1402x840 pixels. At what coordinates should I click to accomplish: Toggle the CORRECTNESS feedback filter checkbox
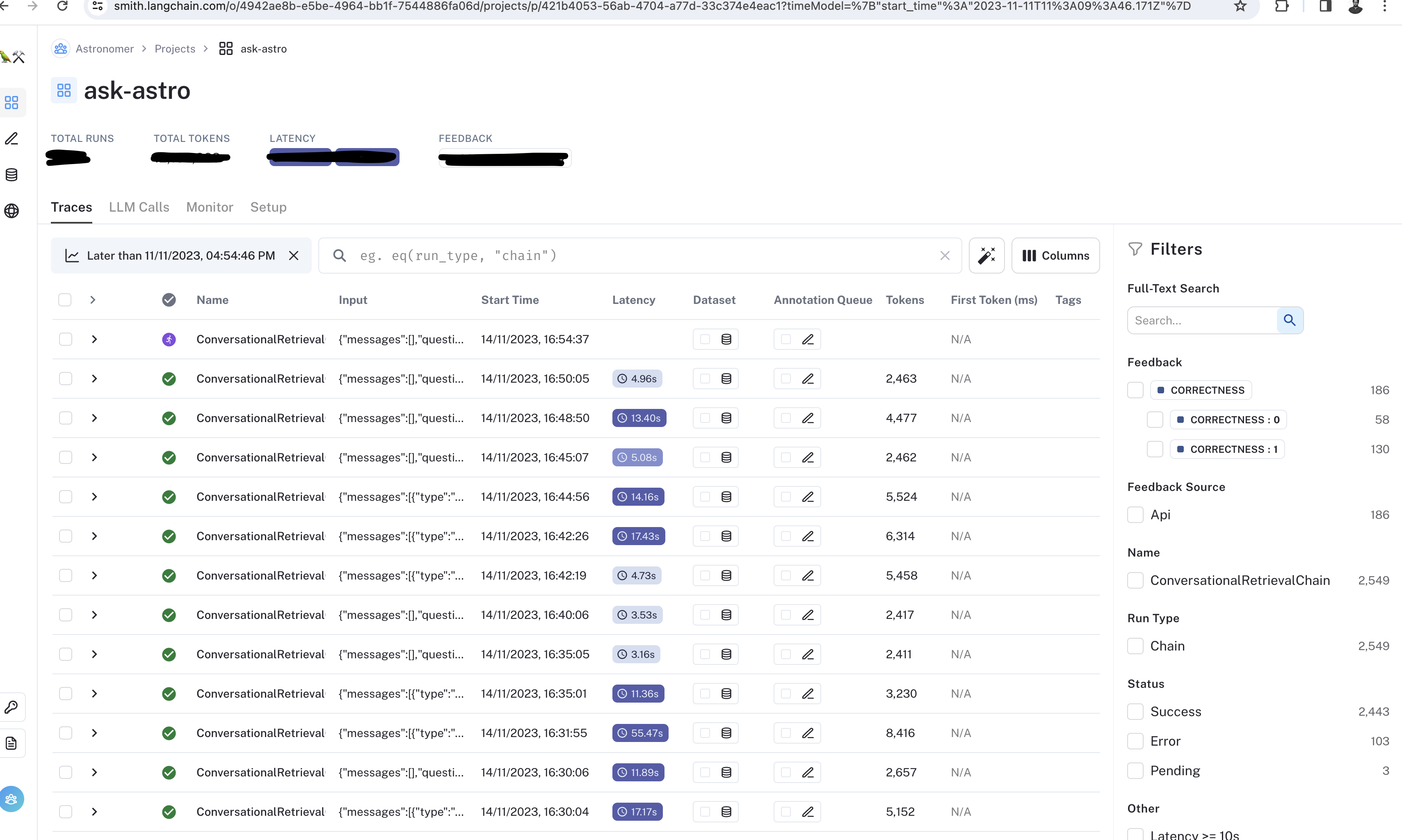(x=1135, y=390)
